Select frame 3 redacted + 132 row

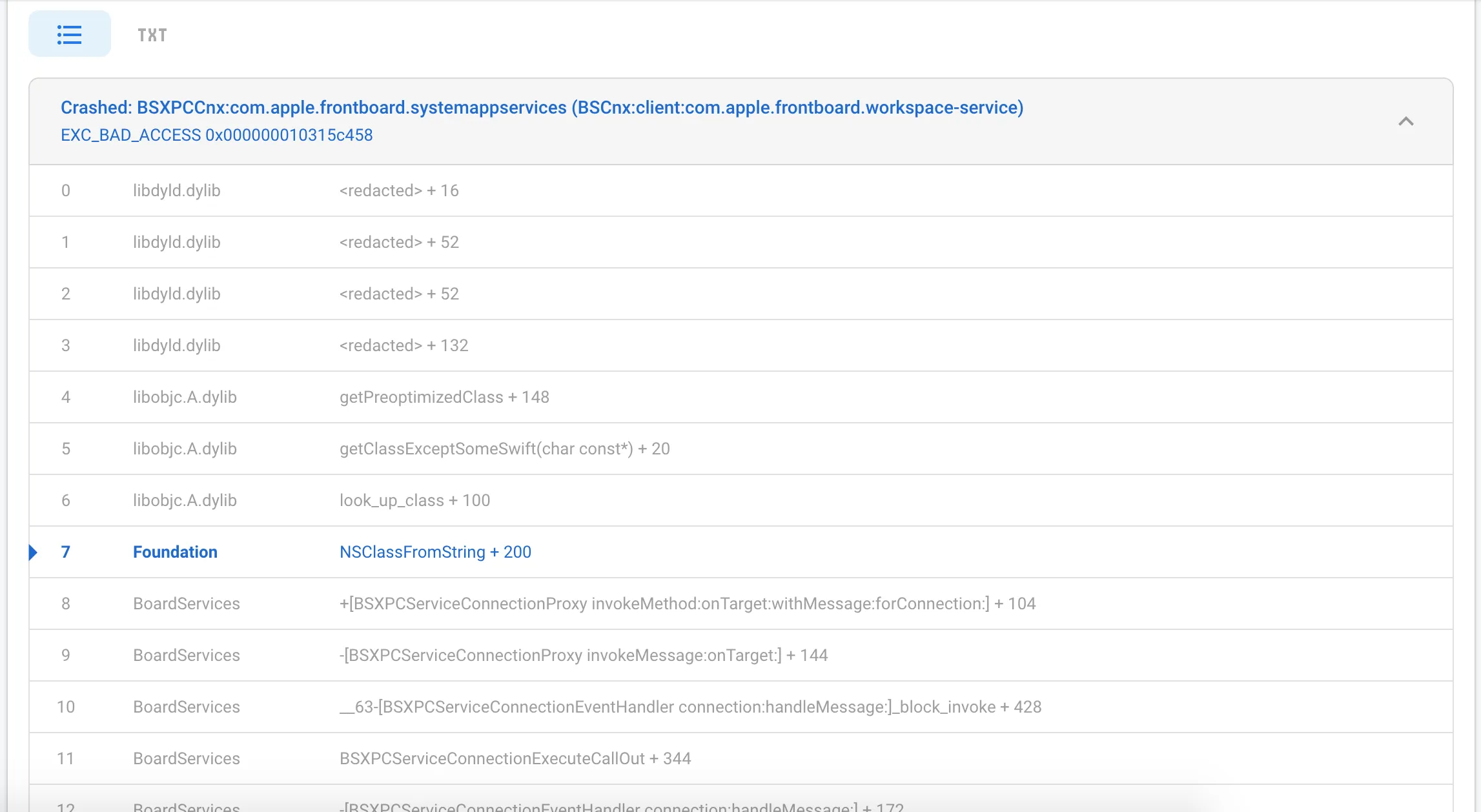(x=403, y=345)
